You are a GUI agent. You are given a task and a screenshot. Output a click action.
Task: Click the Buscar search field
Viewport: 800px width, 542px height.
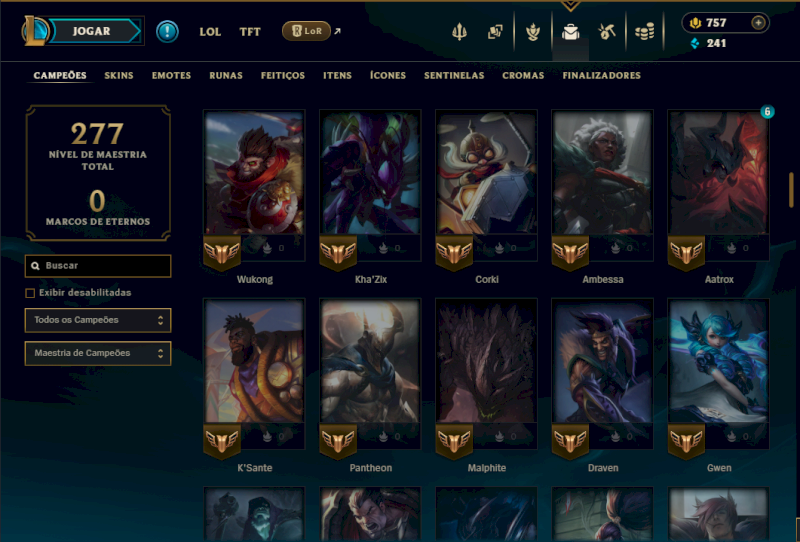pos(98,266)
